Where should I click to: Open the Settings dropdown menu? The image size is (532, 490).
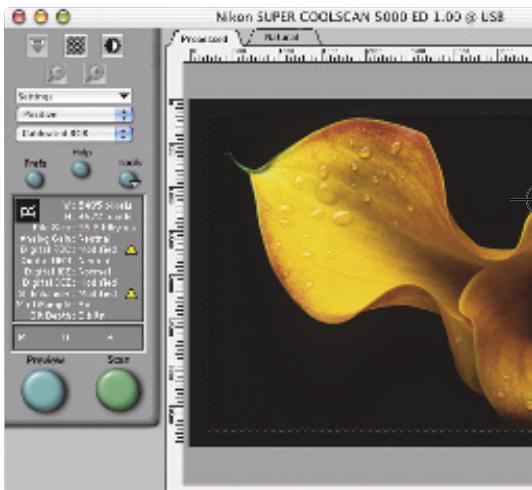coord(74,96)
